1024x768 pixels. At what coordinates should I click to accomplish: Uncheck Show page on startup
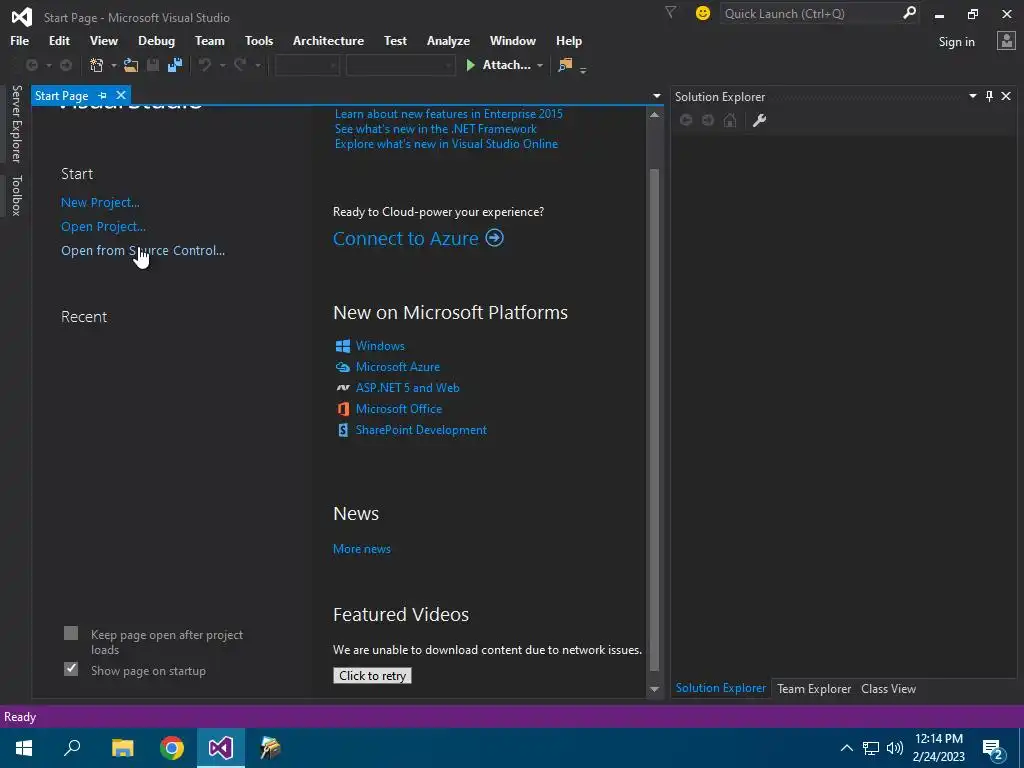point(71,669)
